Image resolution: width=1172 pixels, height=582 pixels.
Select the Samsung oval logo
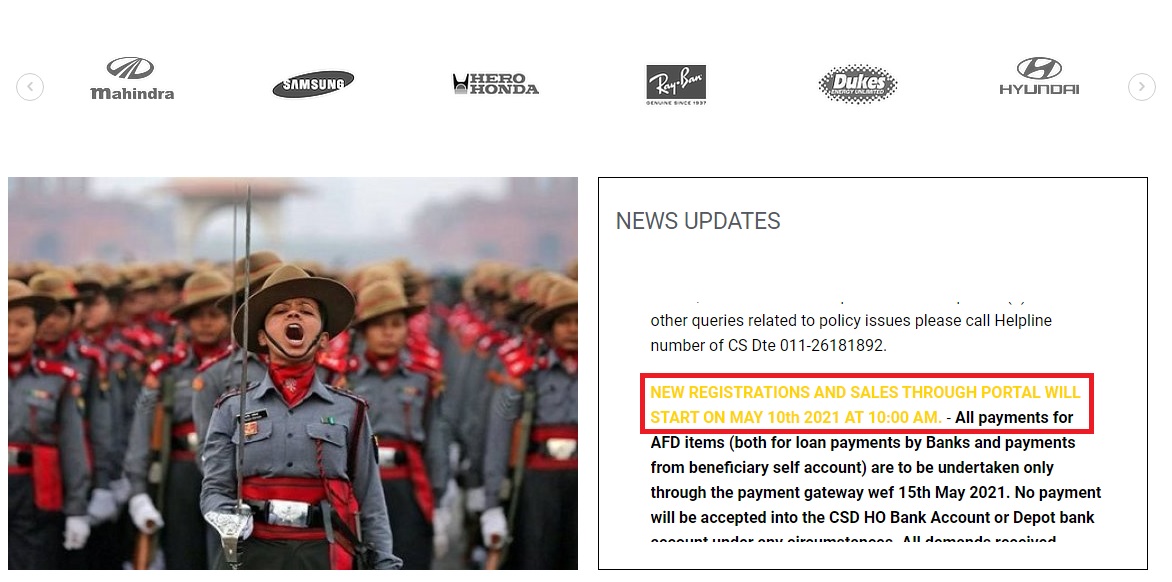[x=313, y=84]
